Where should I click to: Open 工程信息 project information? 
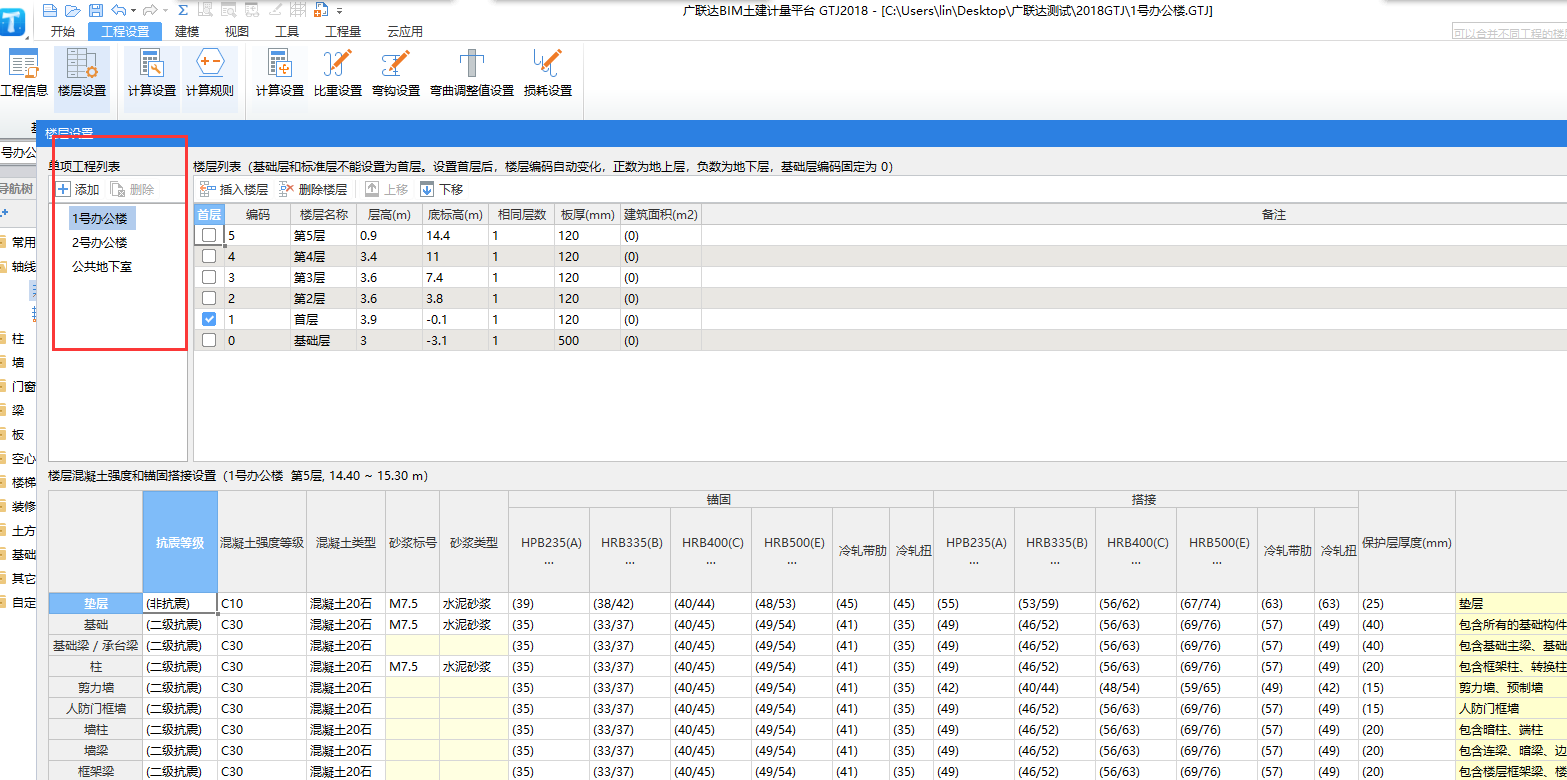click(23, 73)
